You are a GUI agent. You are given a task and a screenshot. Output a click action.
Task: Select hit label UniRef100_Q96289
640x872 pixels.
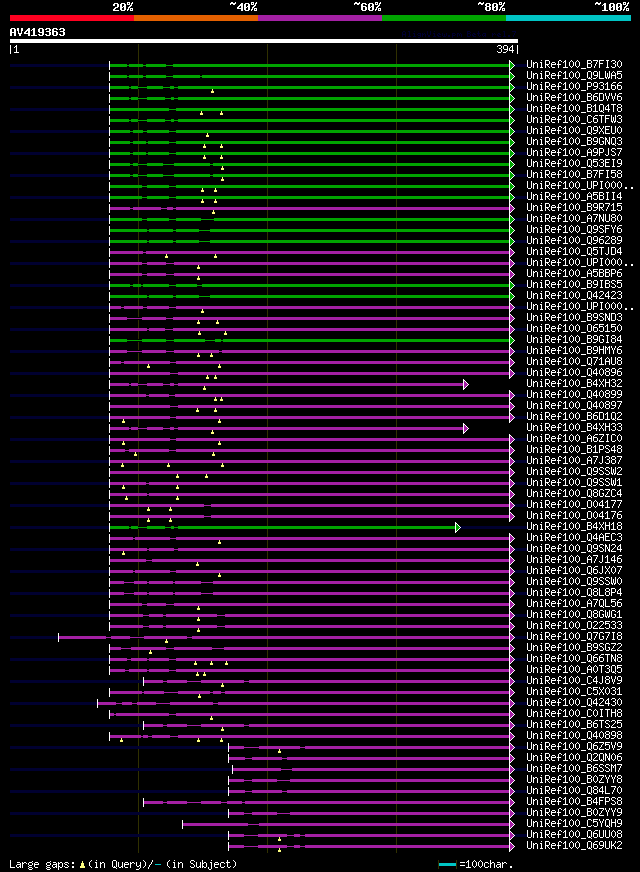[x=574, y=241]
